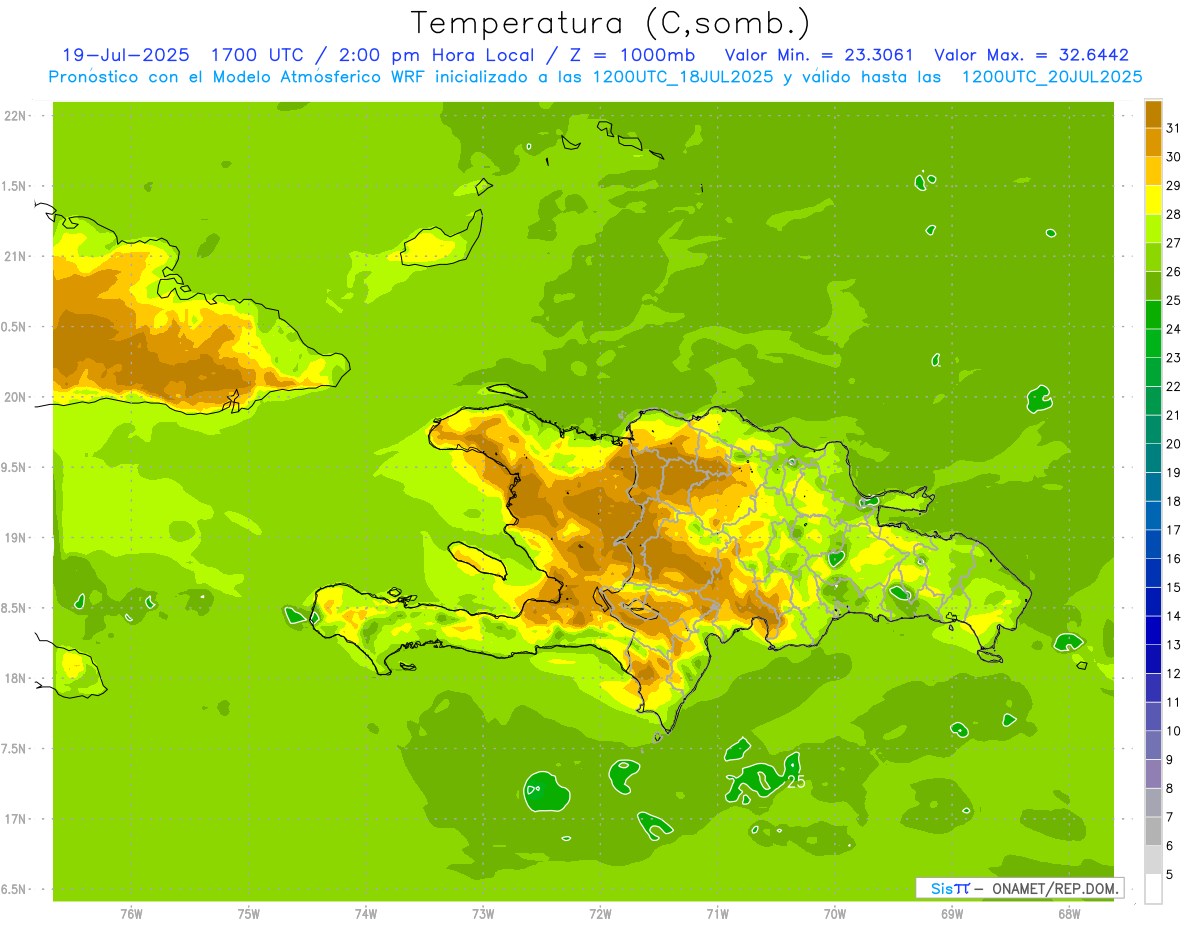Select the '1200UTC_18JUL2025' initialization text

point(683,76)
